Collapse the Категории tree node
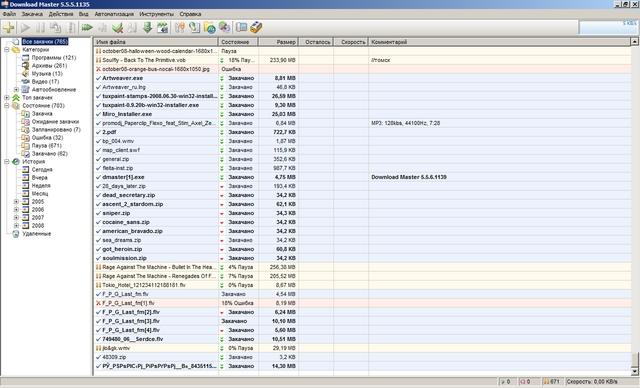The width and height of the screenshot is (640, 388). (7, 50)
